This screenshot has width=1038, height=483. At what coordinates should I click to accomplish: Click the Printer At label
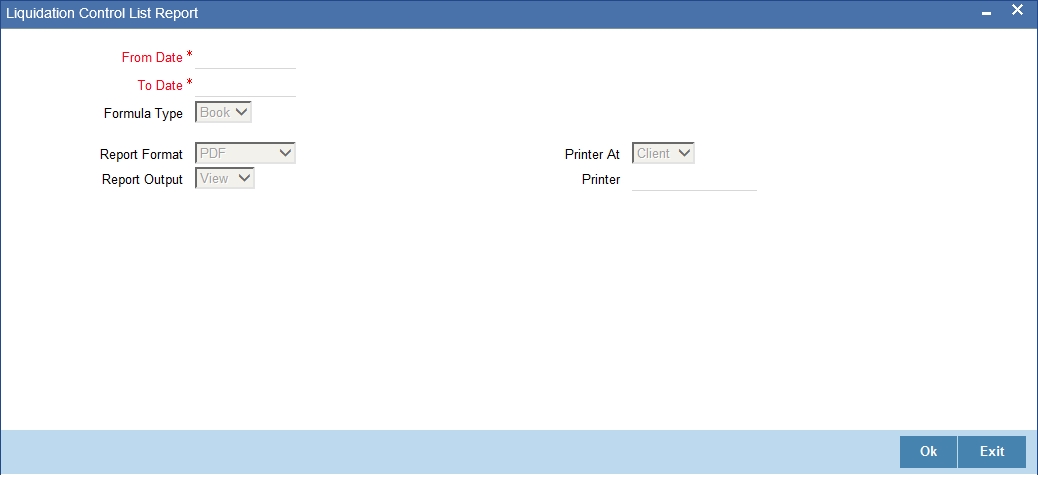point(592,154)
